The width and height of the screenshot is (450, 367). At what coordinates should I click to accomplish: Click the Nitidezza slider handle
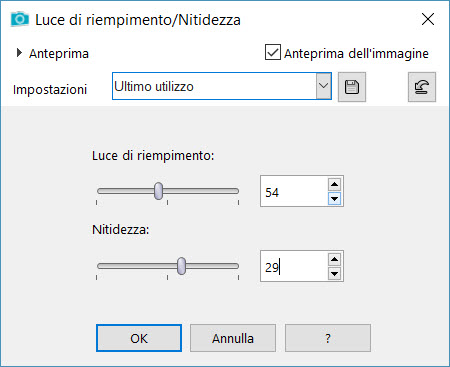click(181, 266)
